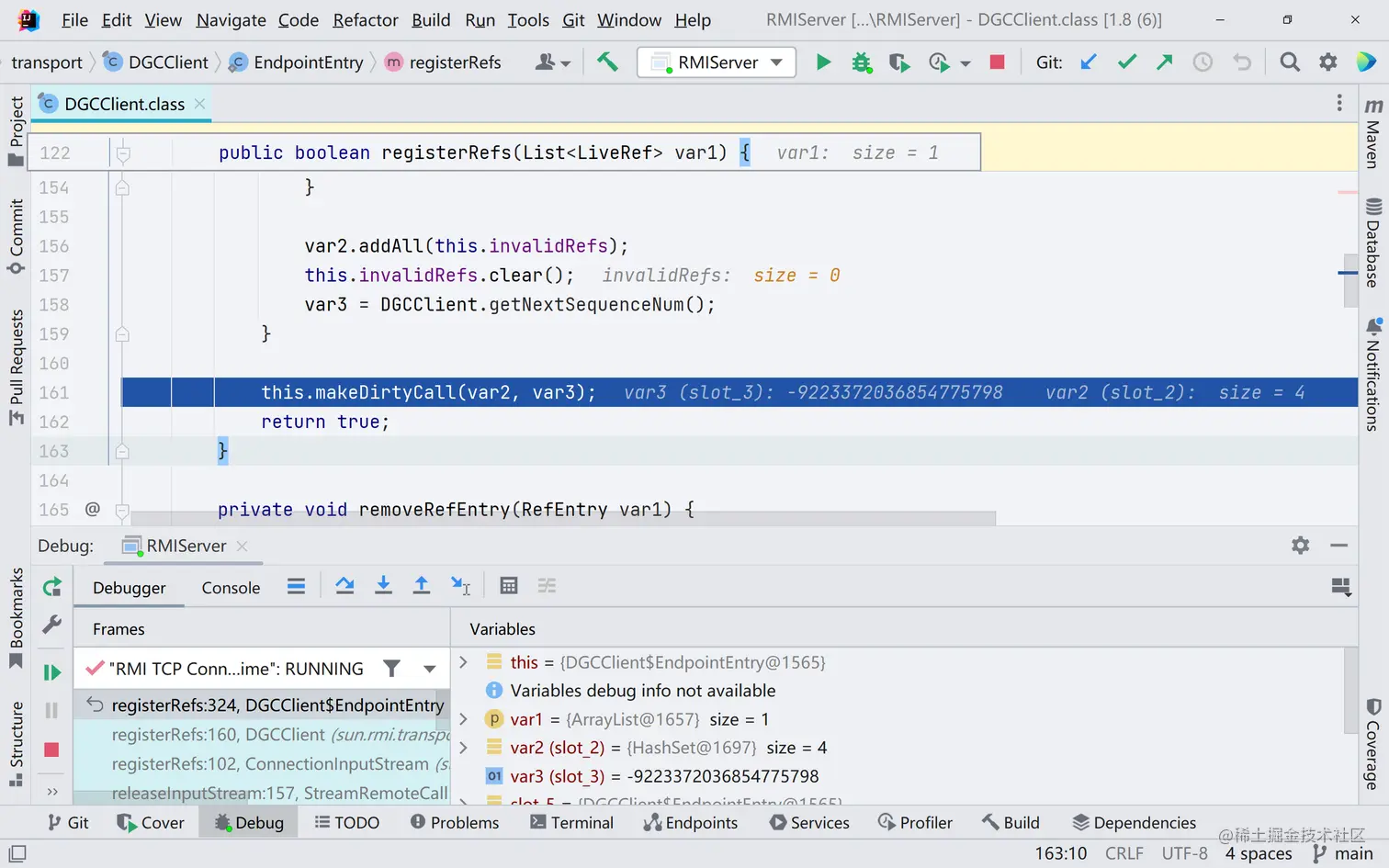Click Git branch 'main' in status bar
This screenshot has height=868, width=1389.
coord(1343,853)
